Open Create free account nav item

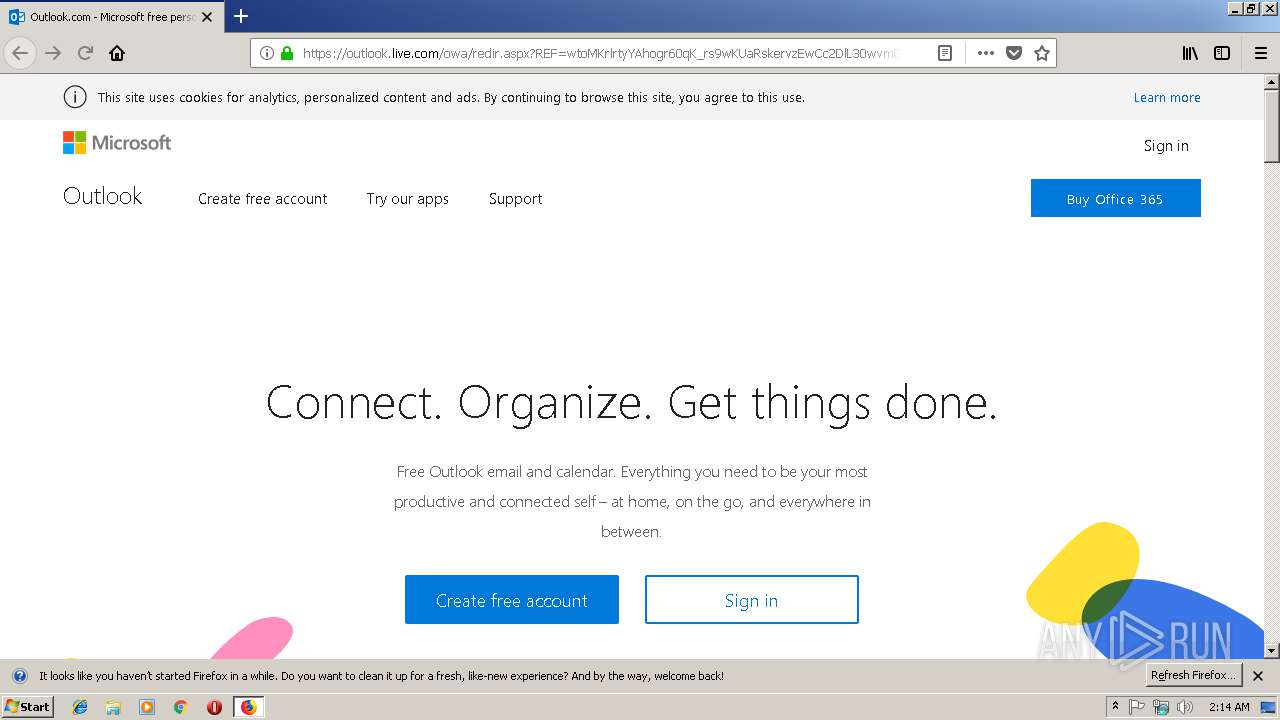(x=263, y=199)
